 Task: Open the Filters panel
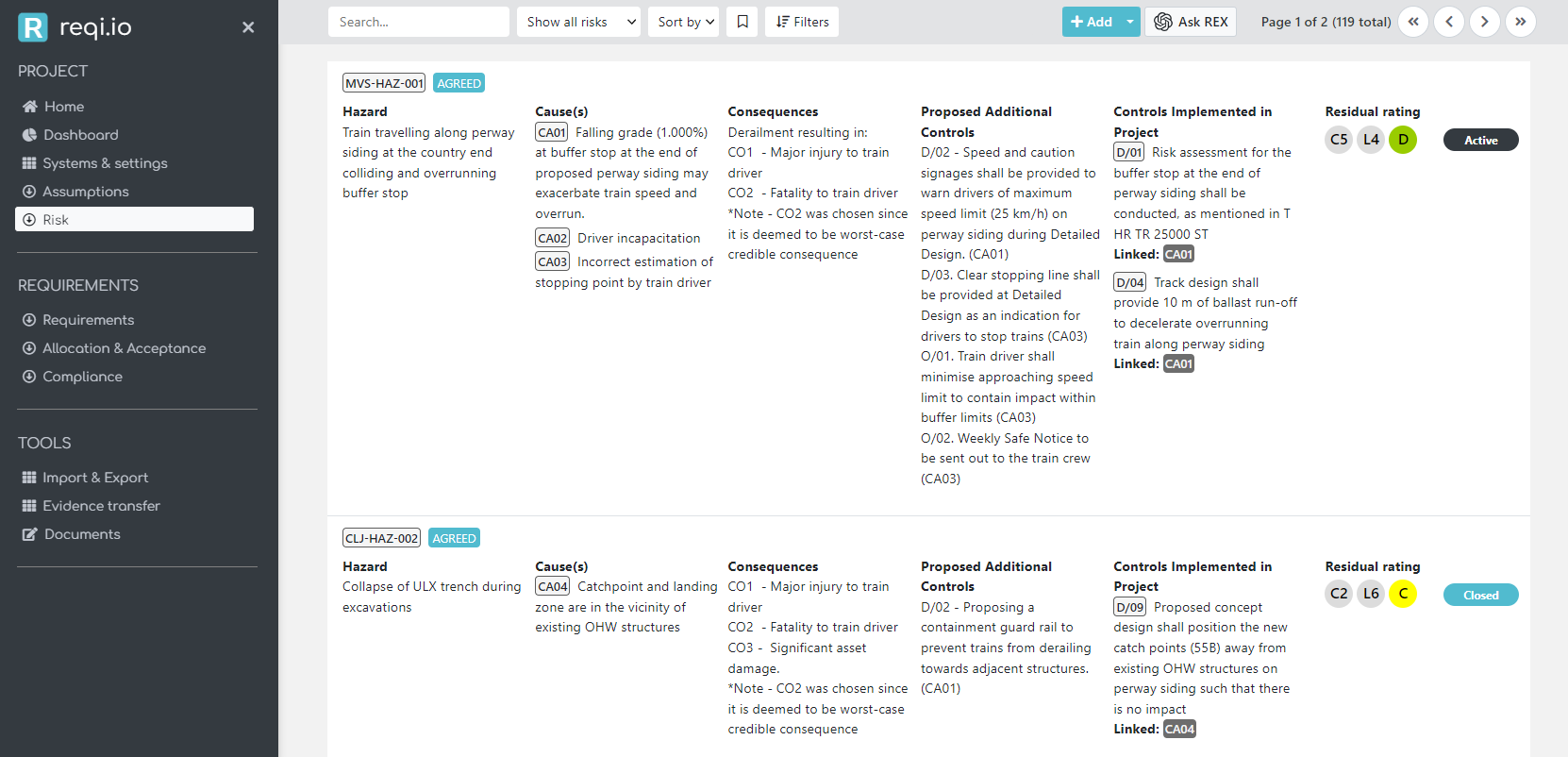[x=802, y=22]
